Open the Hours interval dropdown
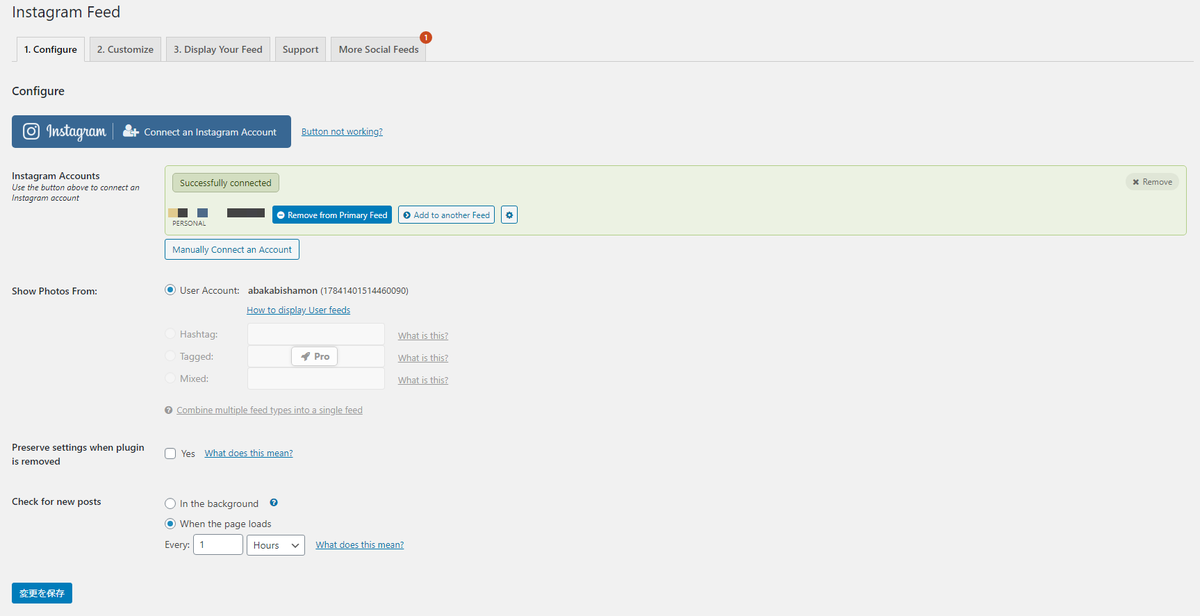The width and height of the screenshot is (1200, 616). click(x=276, y=545)
